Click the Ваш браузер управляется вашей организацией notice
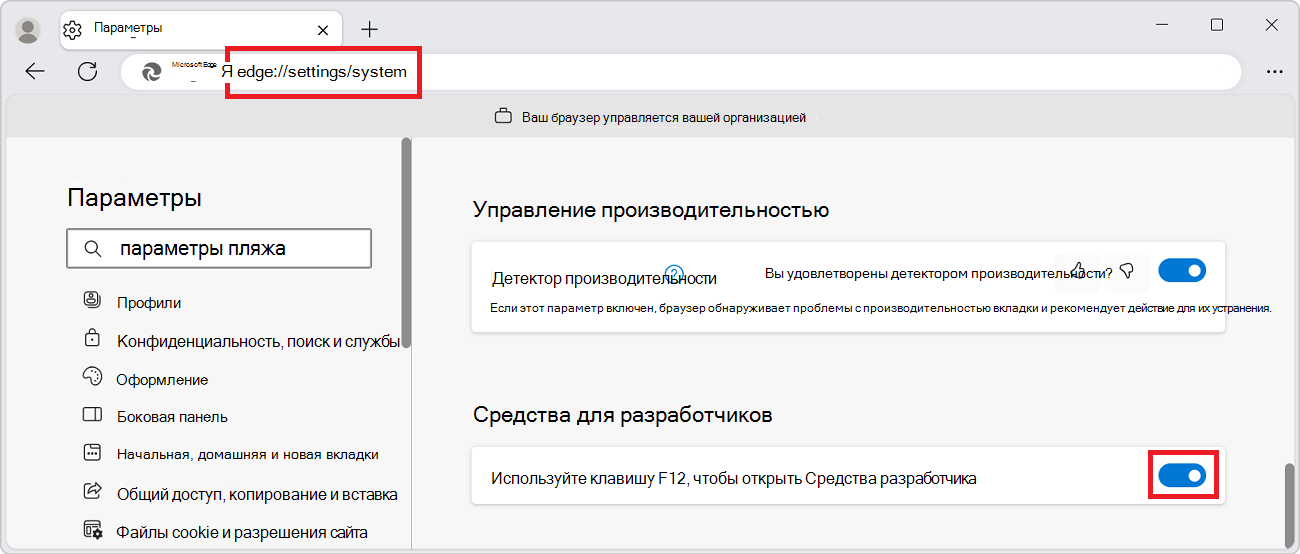 point(664,117)
